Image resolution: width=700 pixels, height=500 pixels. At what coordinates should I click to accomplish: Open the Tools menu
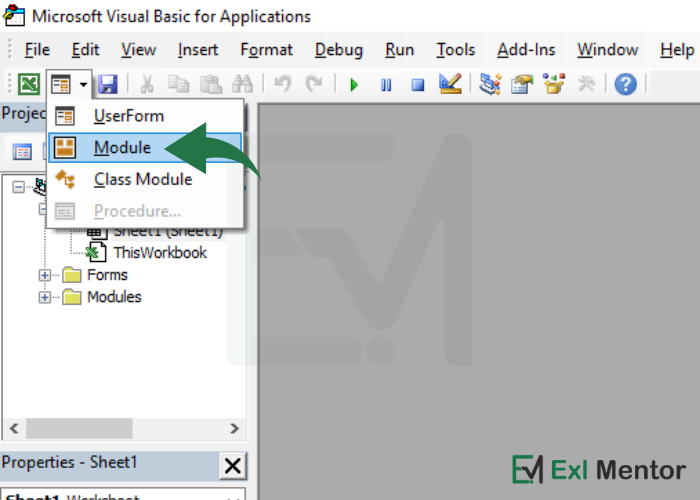455,50
